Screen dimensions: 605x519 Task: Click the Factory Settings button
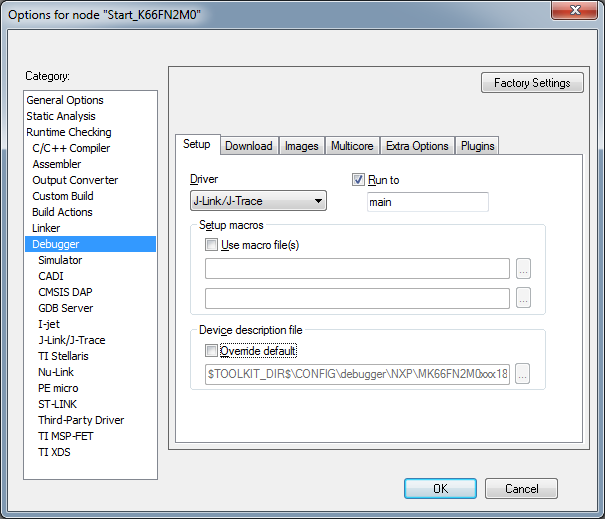point(532,83)
